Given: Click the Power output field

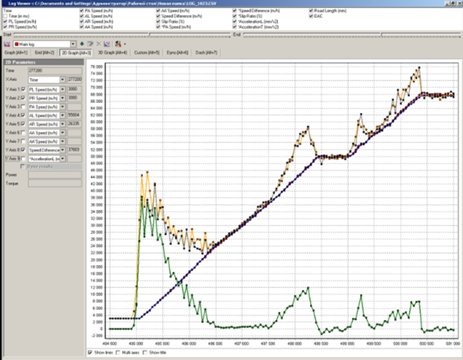Looking at the screenshot, I should pyautogui.click(x=55, y=175).
